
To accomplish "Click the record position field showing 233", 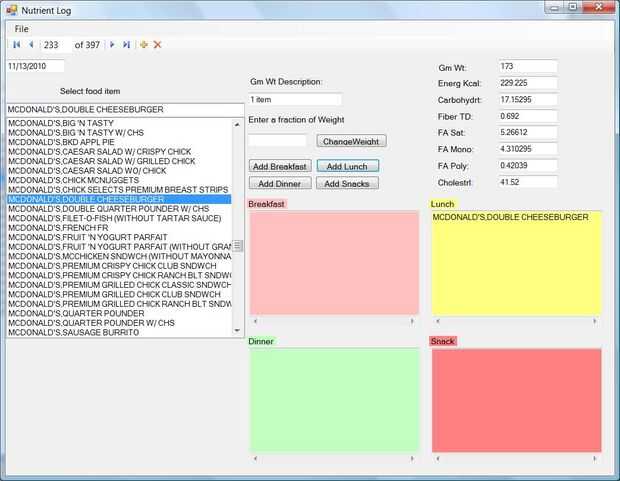I will coord(55,45).
